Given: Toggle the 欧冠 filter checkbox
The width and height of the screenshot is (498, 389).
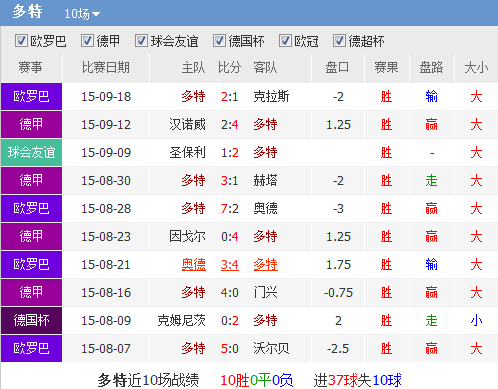Looking at the screenshot, I should [x=285, y=41].
